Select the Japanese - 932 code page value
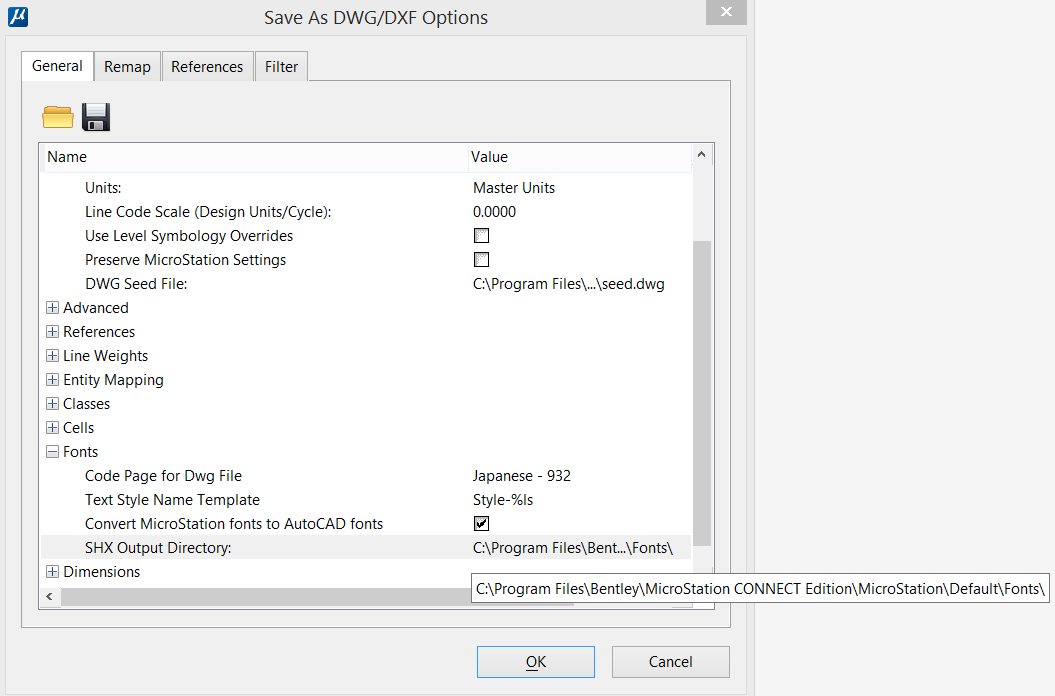The image size is (1055, 696). (521, 476)
